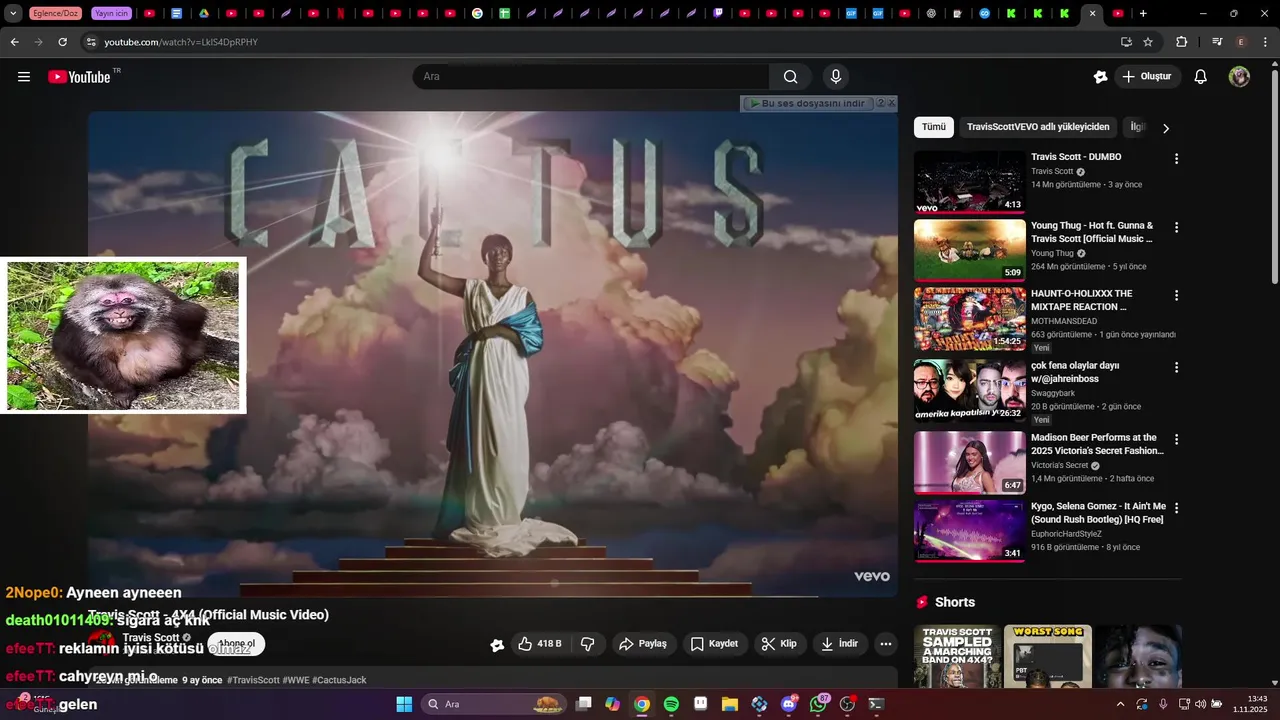The width and height of the screenshot is (1280, 720).
Task: Click the install/cast icon in address bar
Action: click(1126, 42)
